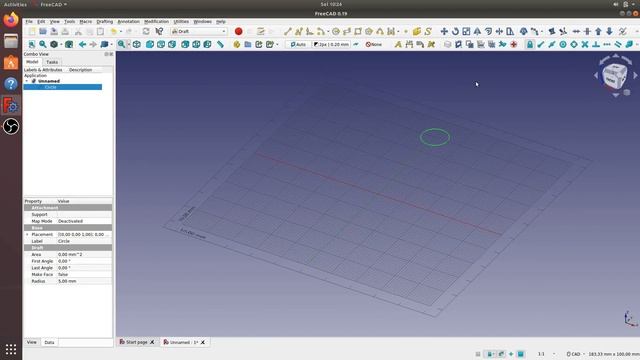Click the Show Applications grid icon
The image size is (640, 360).
click(x=11, y=349)
